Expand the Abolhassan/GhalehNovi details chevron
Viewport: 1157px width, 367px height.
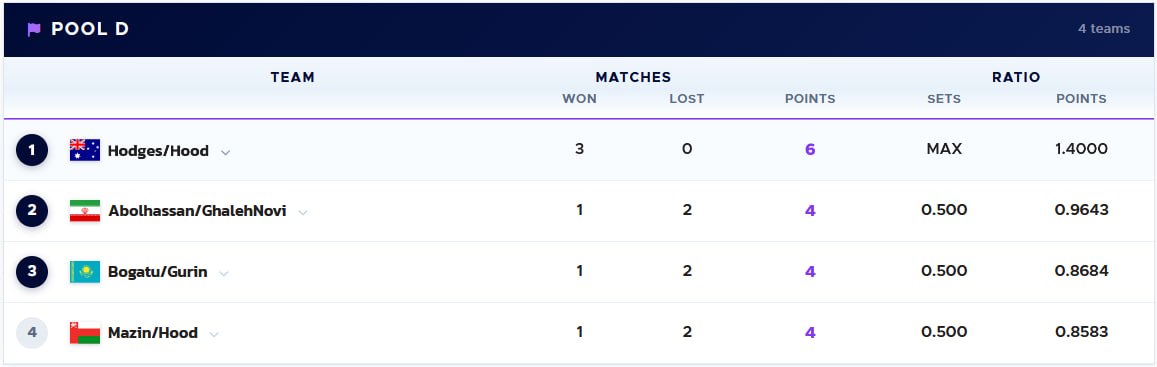click(303, 213)
